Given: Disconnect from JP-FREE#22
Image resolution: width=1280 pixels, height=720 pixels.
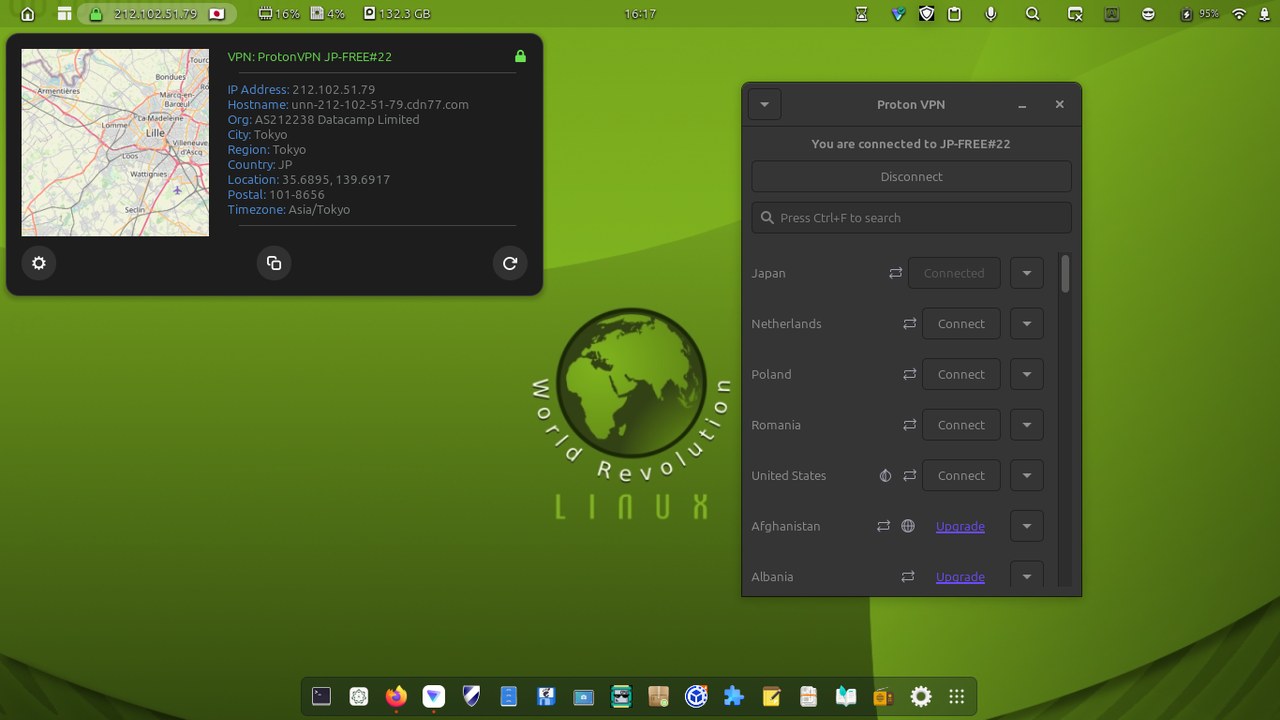Looking at the screenshot, I should pyautogui.click(x=911, y=176).
